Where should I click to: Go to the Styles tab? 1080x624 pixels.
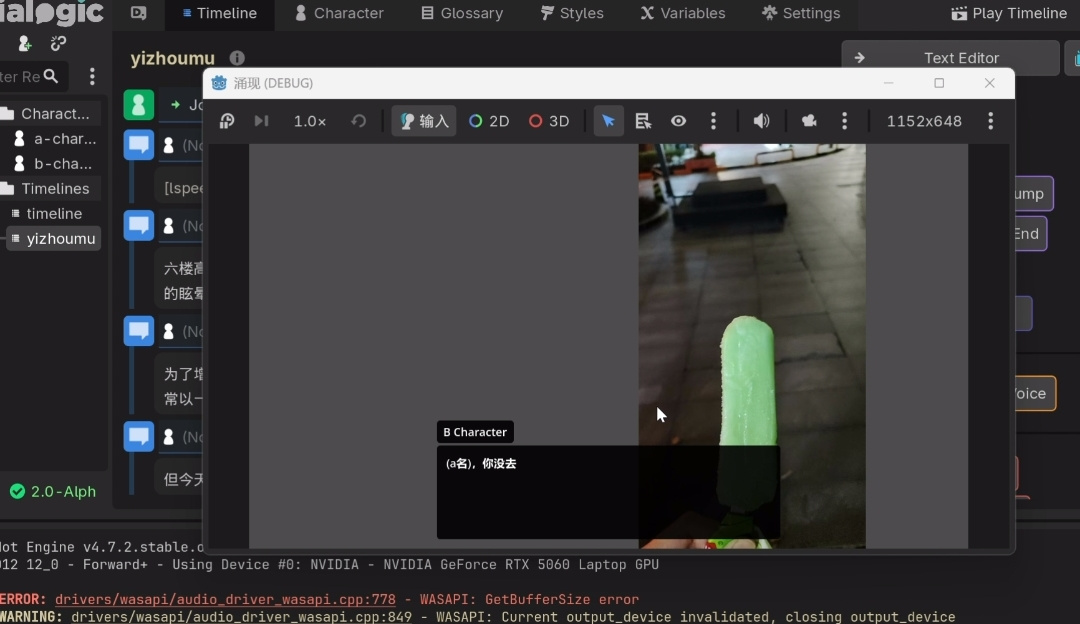(x=572, y=13)
